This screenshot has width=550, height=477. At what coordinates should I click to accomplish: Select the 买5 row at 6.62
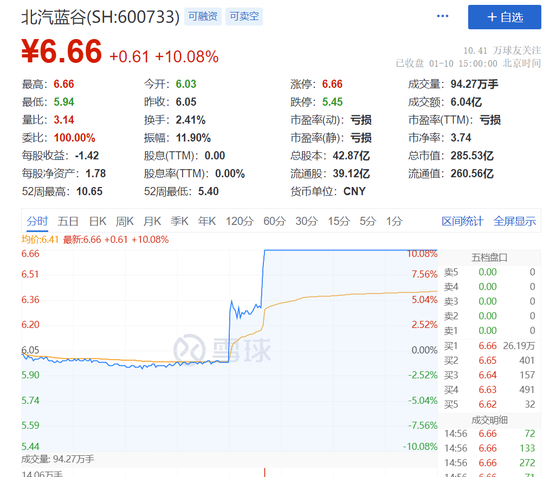coord(489,404)
